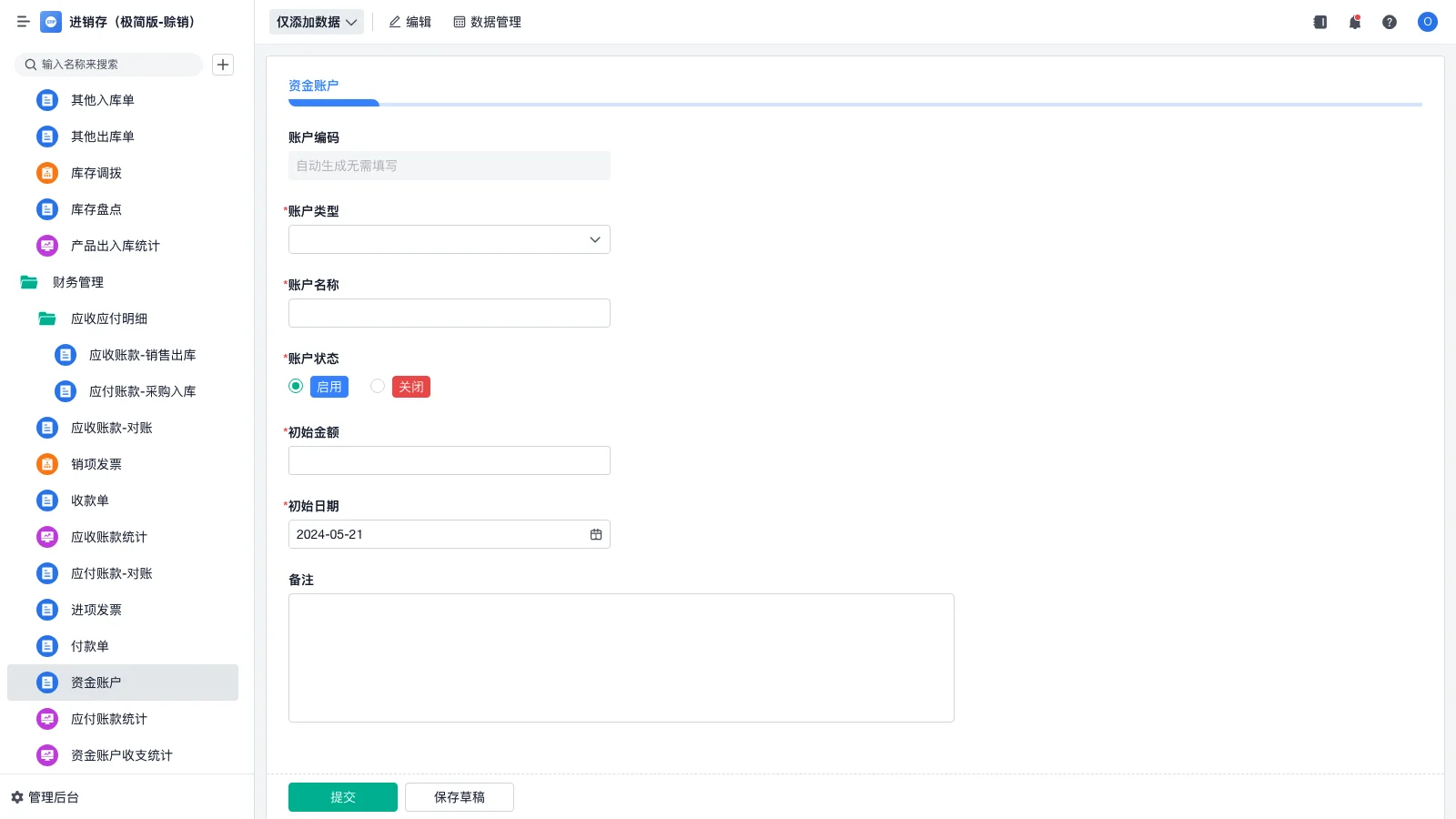
Task: Click the 进销存 app logo icon
Action: 51,22
